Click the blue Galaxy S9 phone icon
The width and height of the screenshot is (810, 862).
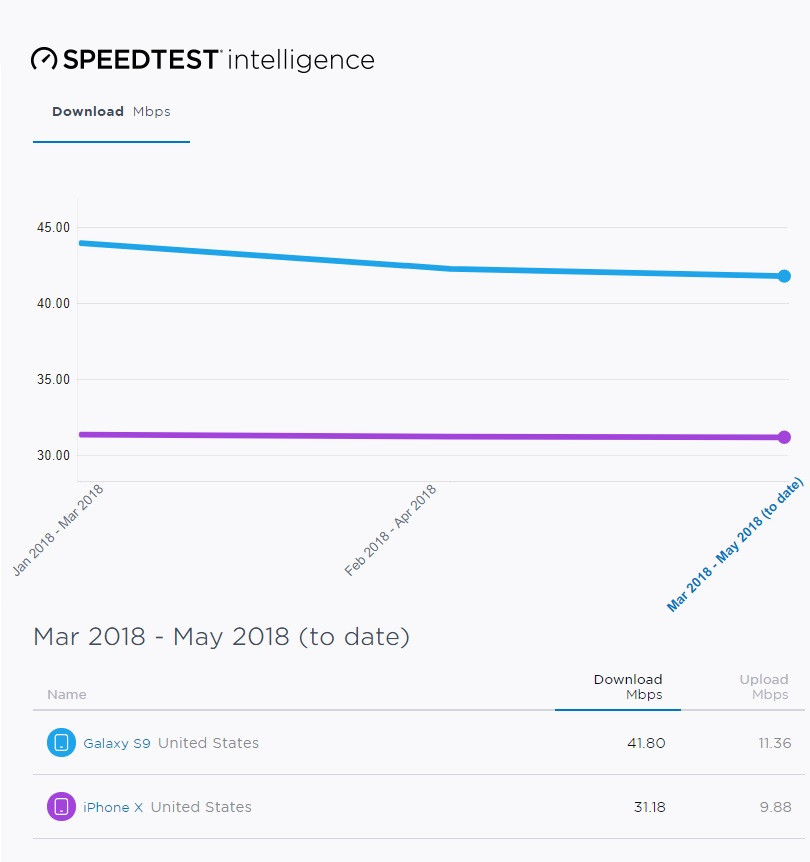pyautogui.click(x=61, y=743)
